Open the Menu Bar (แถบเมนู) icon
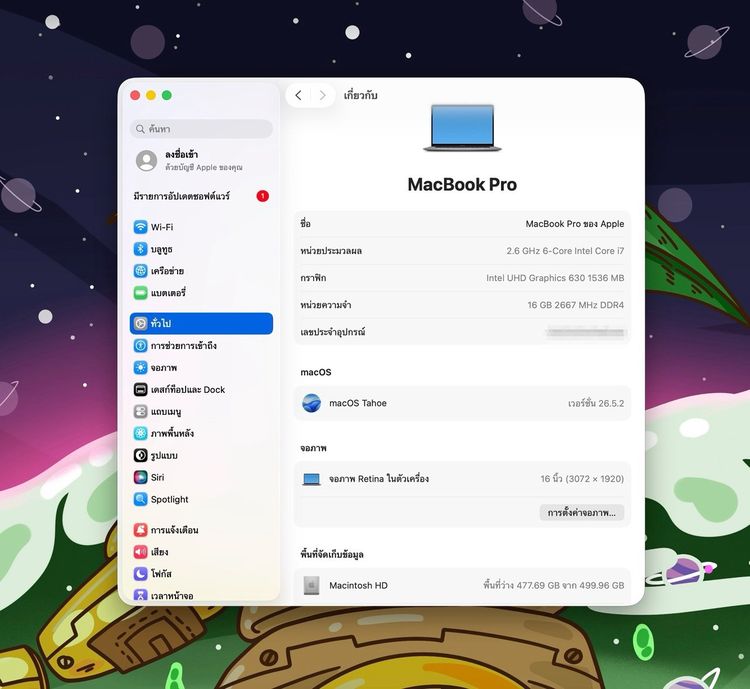This screenshot has width=750, height=689. coord(140,411)
